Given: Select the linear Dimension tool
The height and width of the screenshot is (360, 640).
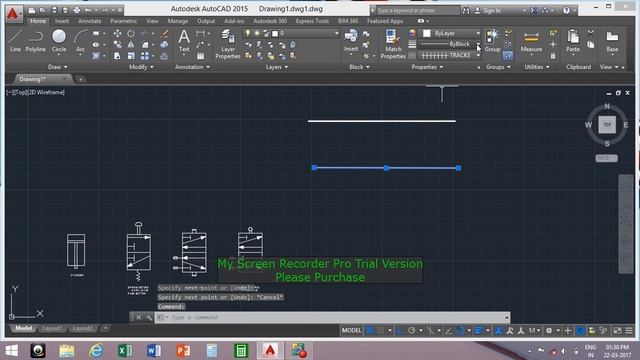Looking at the screenshot, I should click(x=200, y=33).
